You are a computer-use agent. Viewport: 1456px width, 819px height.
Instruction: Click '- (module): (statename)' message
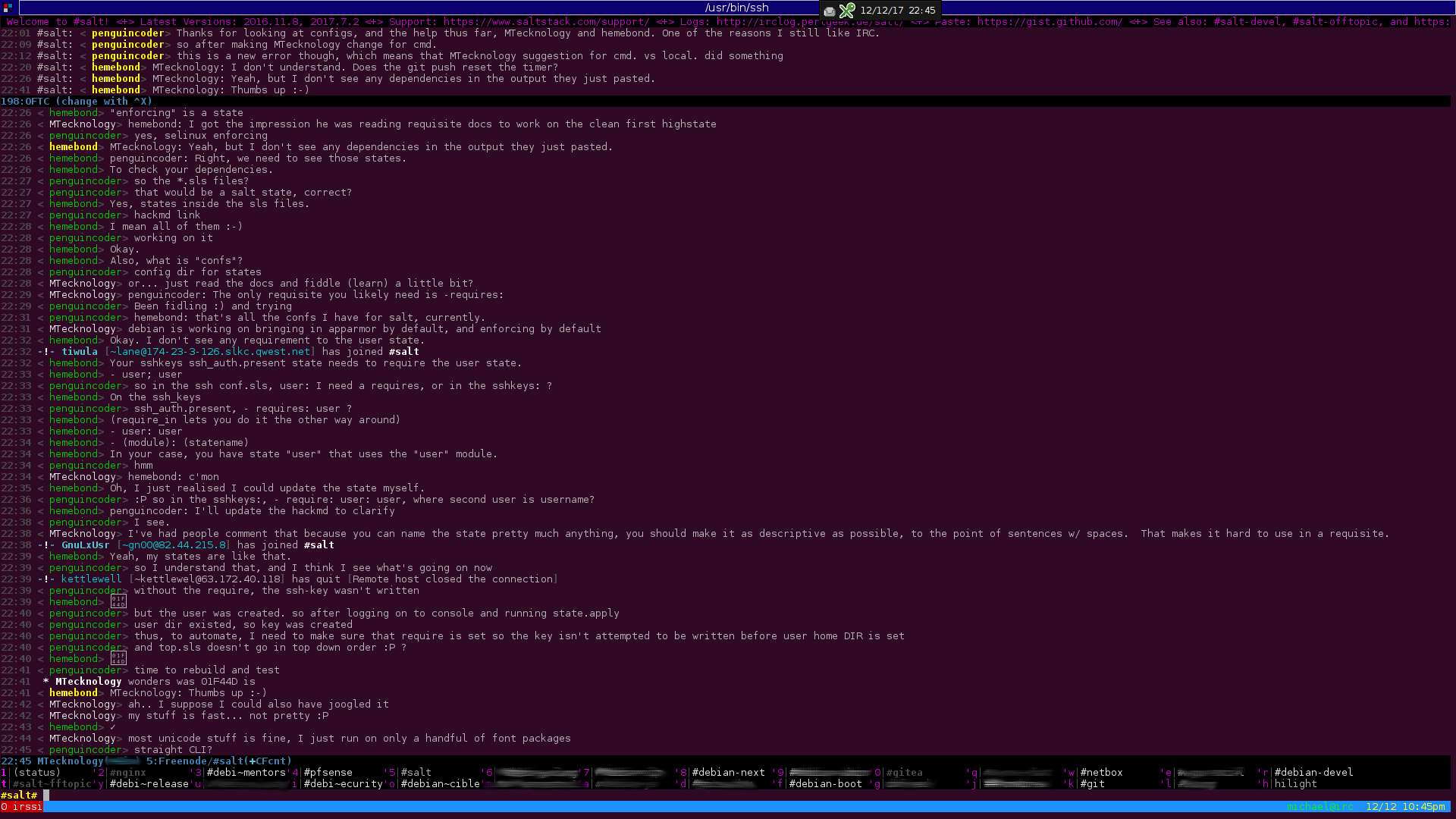click(x=180, y=443)
